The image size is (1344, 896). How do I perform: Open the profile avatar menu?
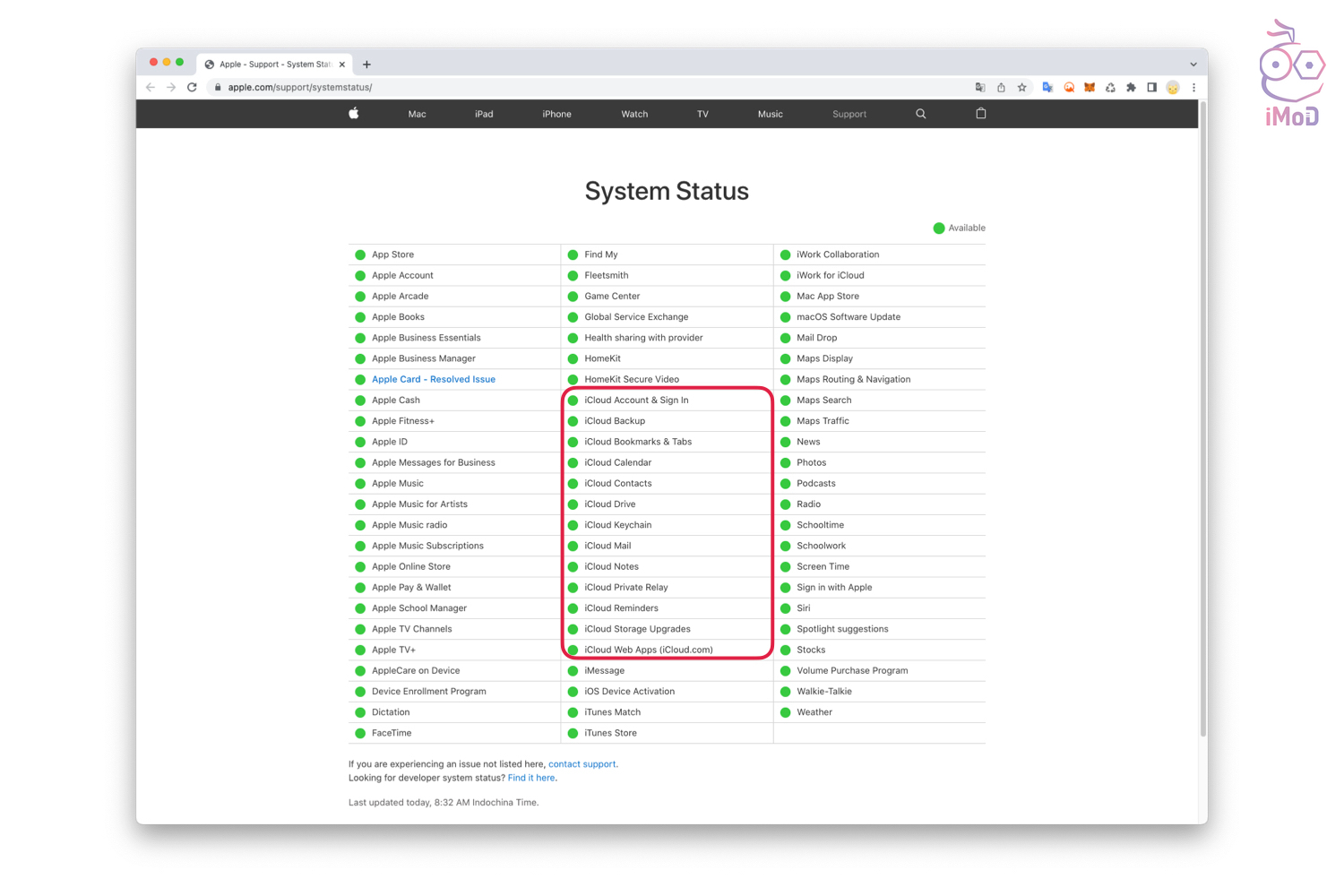[1173, 88]
